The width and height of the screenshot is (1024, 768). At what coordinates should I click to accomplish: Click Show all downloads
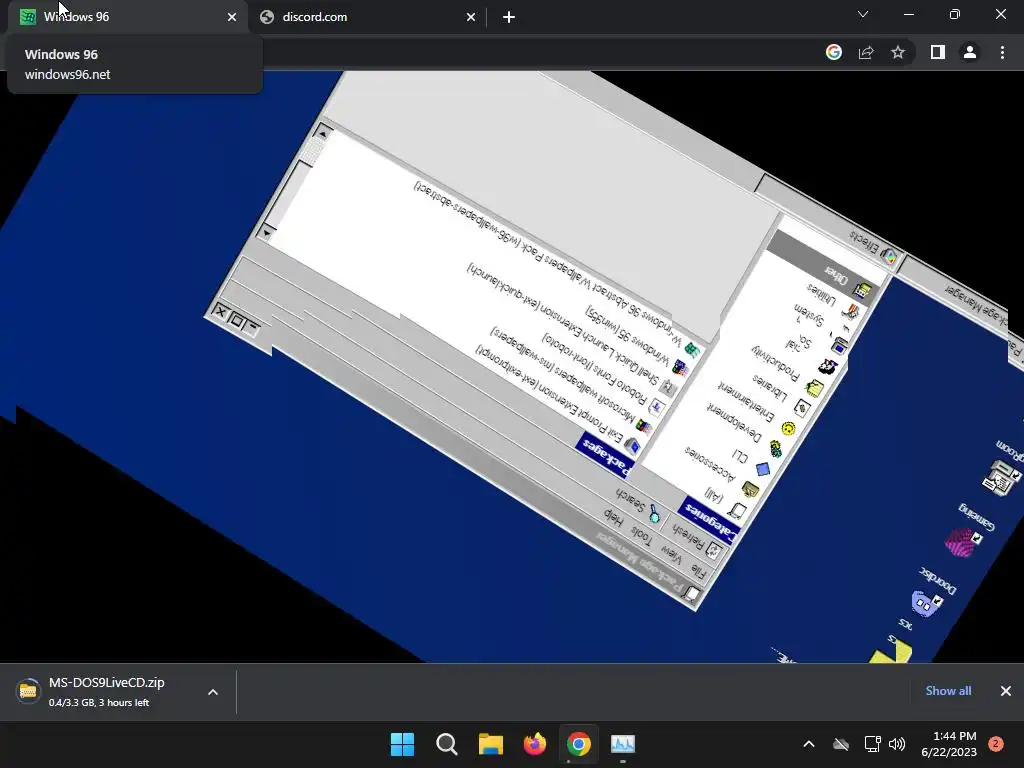coord(948,691)
